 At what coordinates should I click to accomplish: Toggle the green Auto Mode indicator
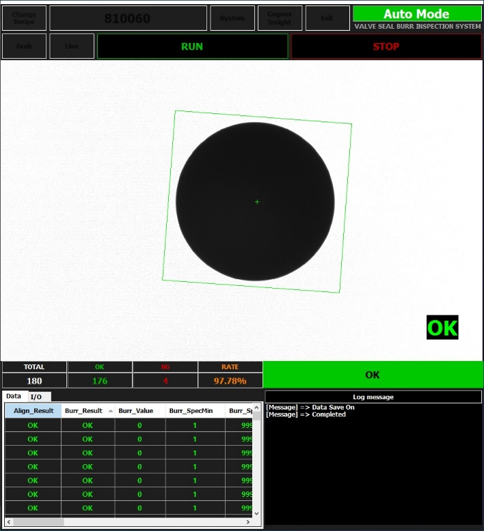(417, 14)
